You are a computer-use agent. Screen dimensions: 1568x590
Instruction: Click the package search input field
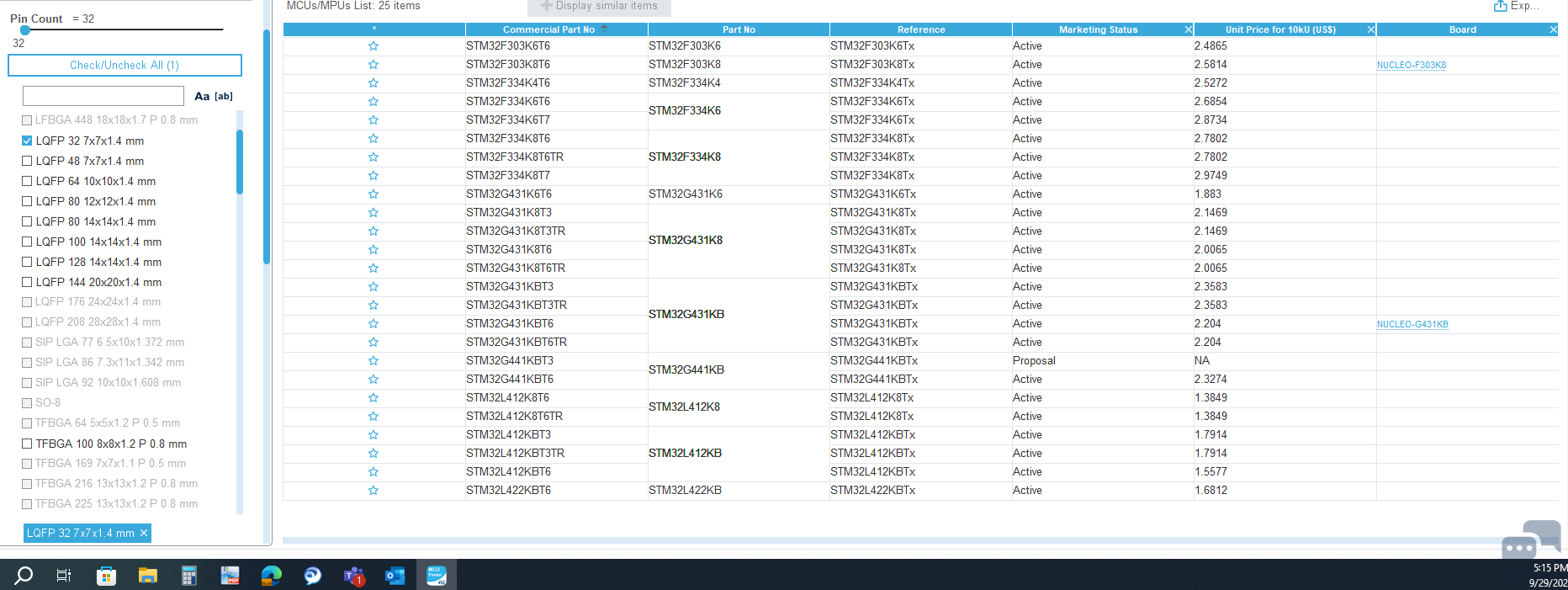coord(103,96)
